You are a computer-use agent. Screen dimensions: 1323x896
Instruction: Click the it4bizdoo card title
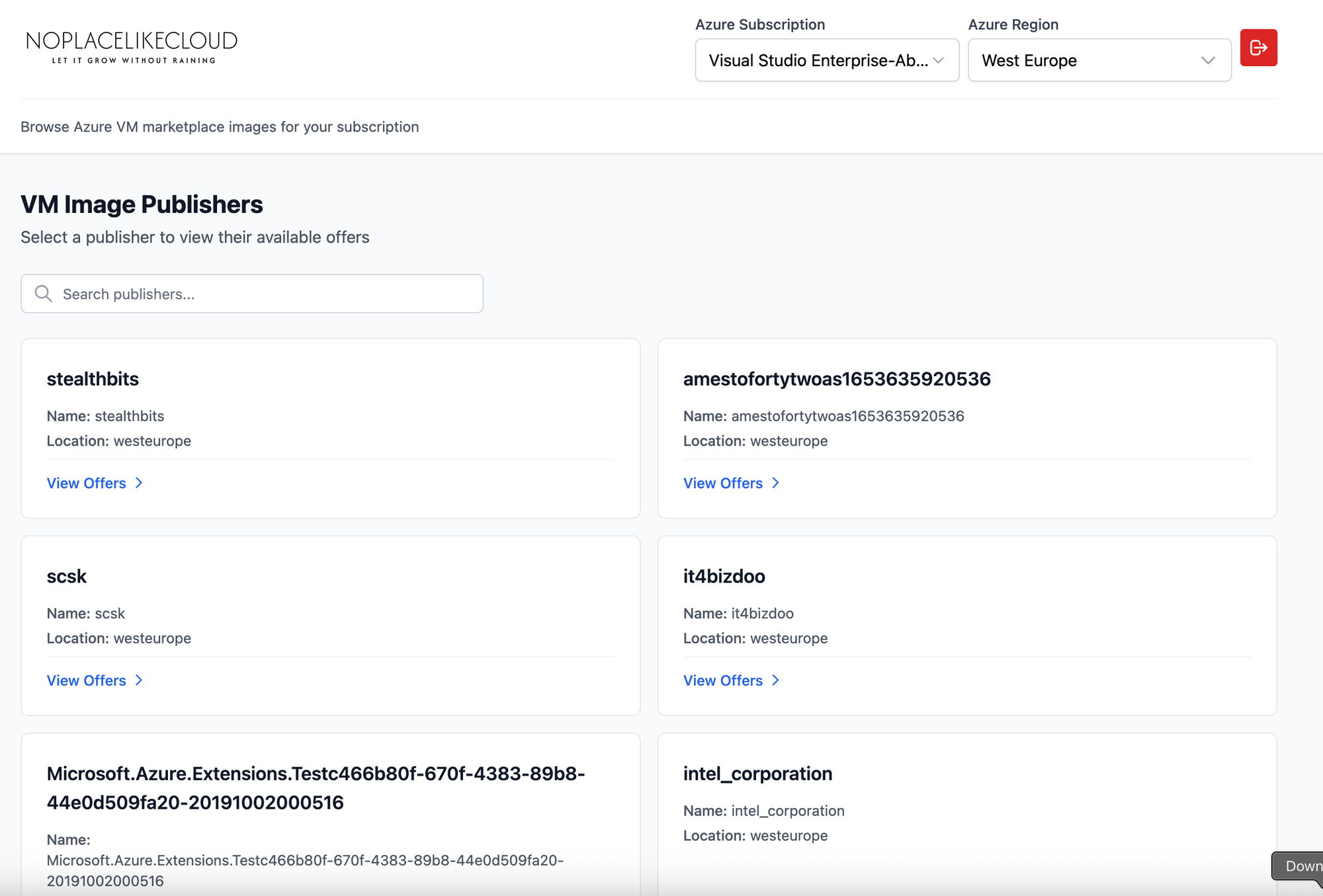[x=724, y=577]
